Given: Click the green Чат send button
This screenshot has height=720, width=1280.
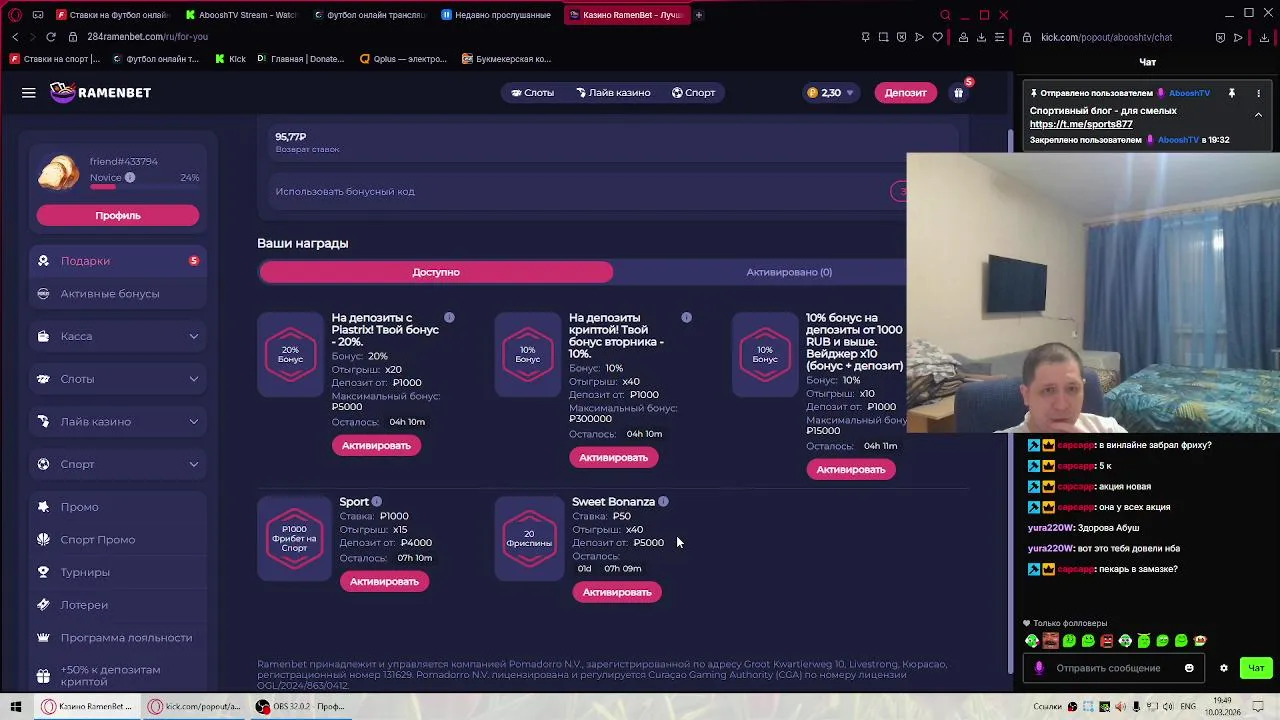Looking at the screenshot, I should click(x=1256, y=668).
